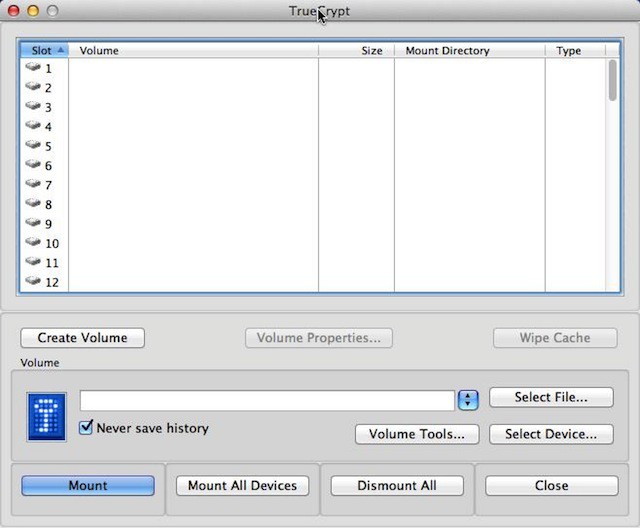The image size is (640, 528).
Task: Open the Volume Tools menu button
Action: coord(417,434)
